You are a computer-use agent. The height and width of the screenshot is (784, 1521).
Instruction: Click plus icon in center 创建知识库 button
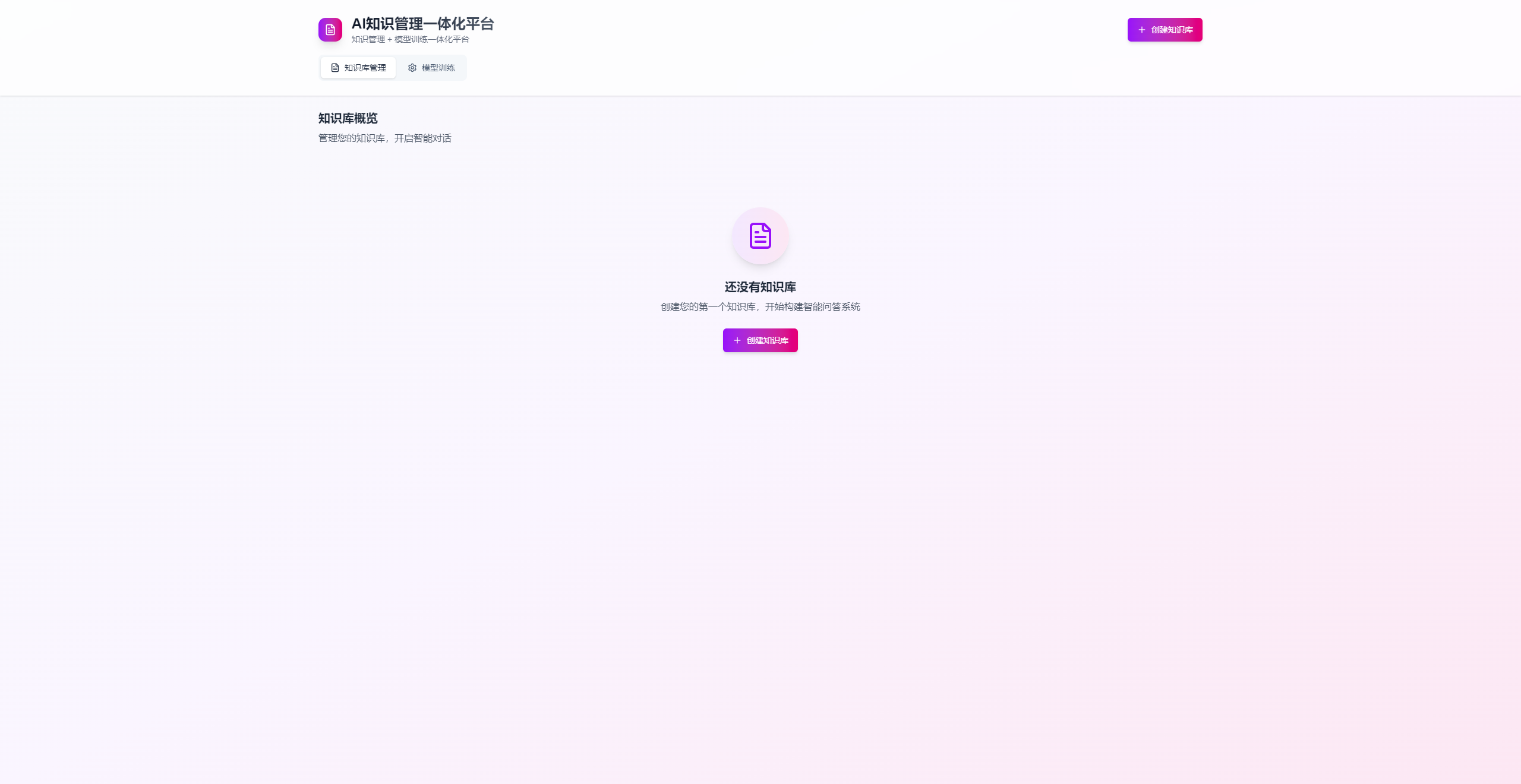point(737,340)
